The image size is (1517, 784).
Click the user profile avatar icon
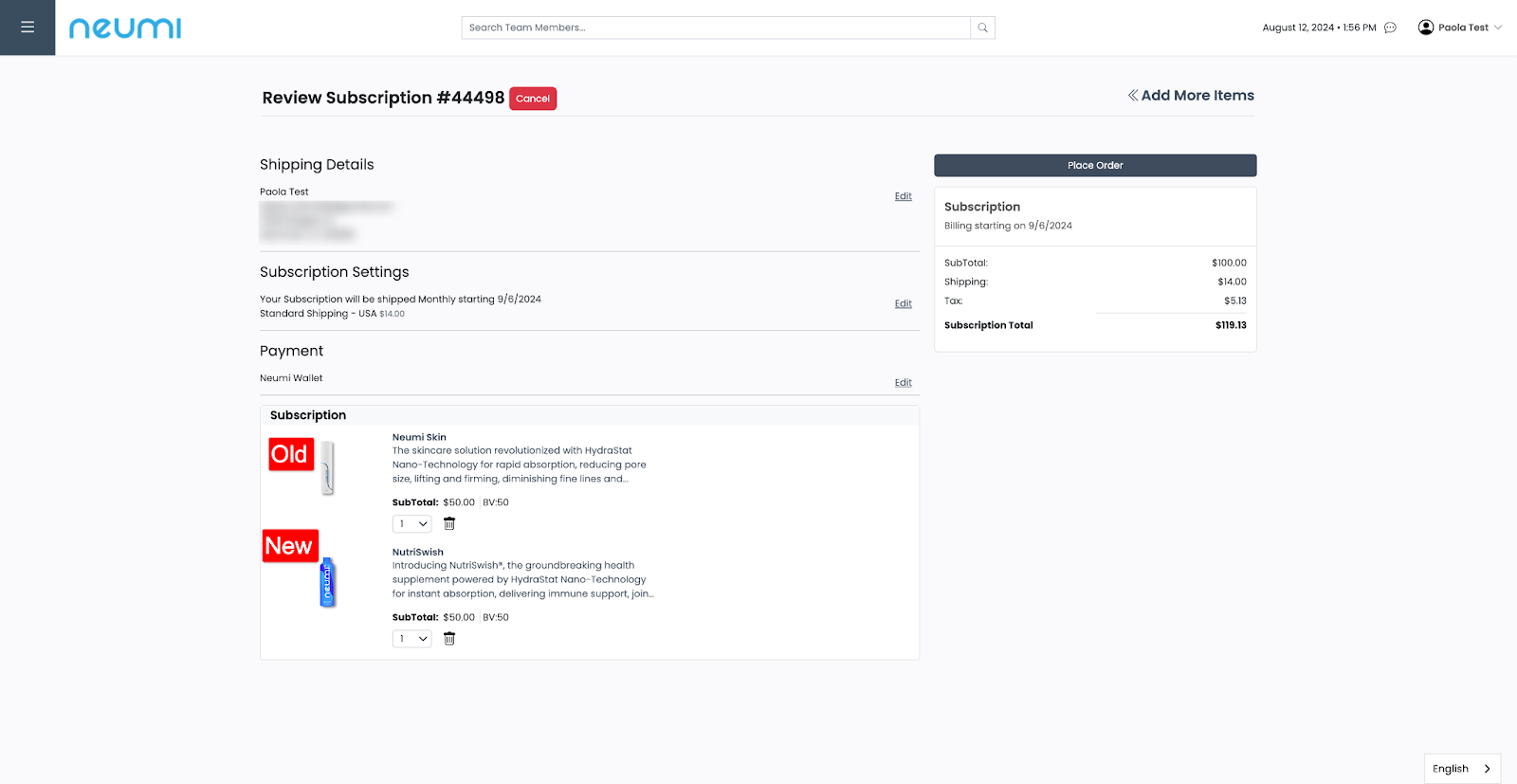pyautogui.click(x=1425, y=27)
